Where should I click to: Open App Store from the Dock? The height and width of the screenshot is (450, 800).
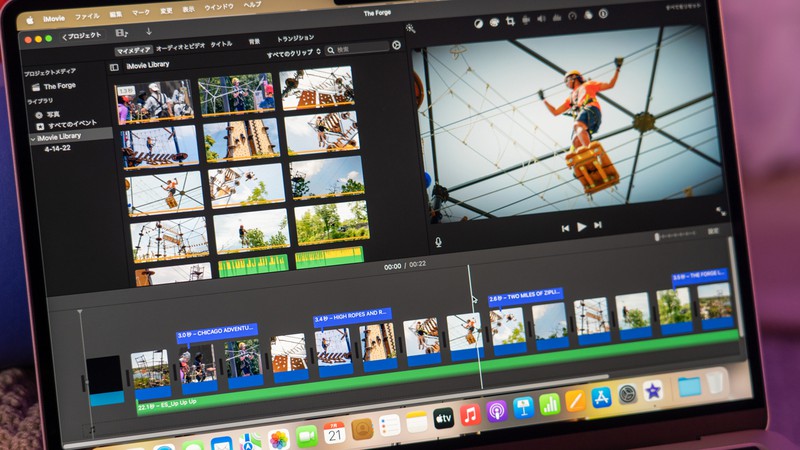[601, 397]
